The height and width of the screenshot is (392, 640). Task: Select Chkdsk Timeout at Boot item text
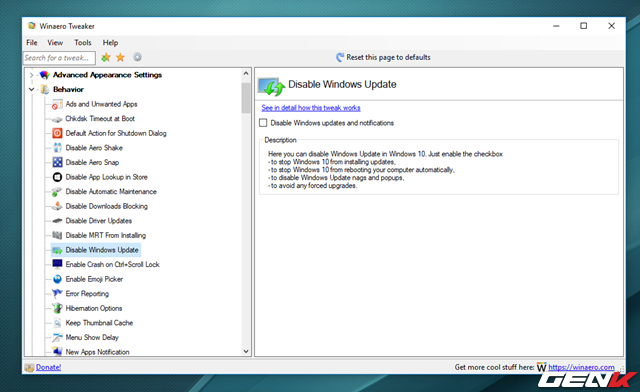100,119
